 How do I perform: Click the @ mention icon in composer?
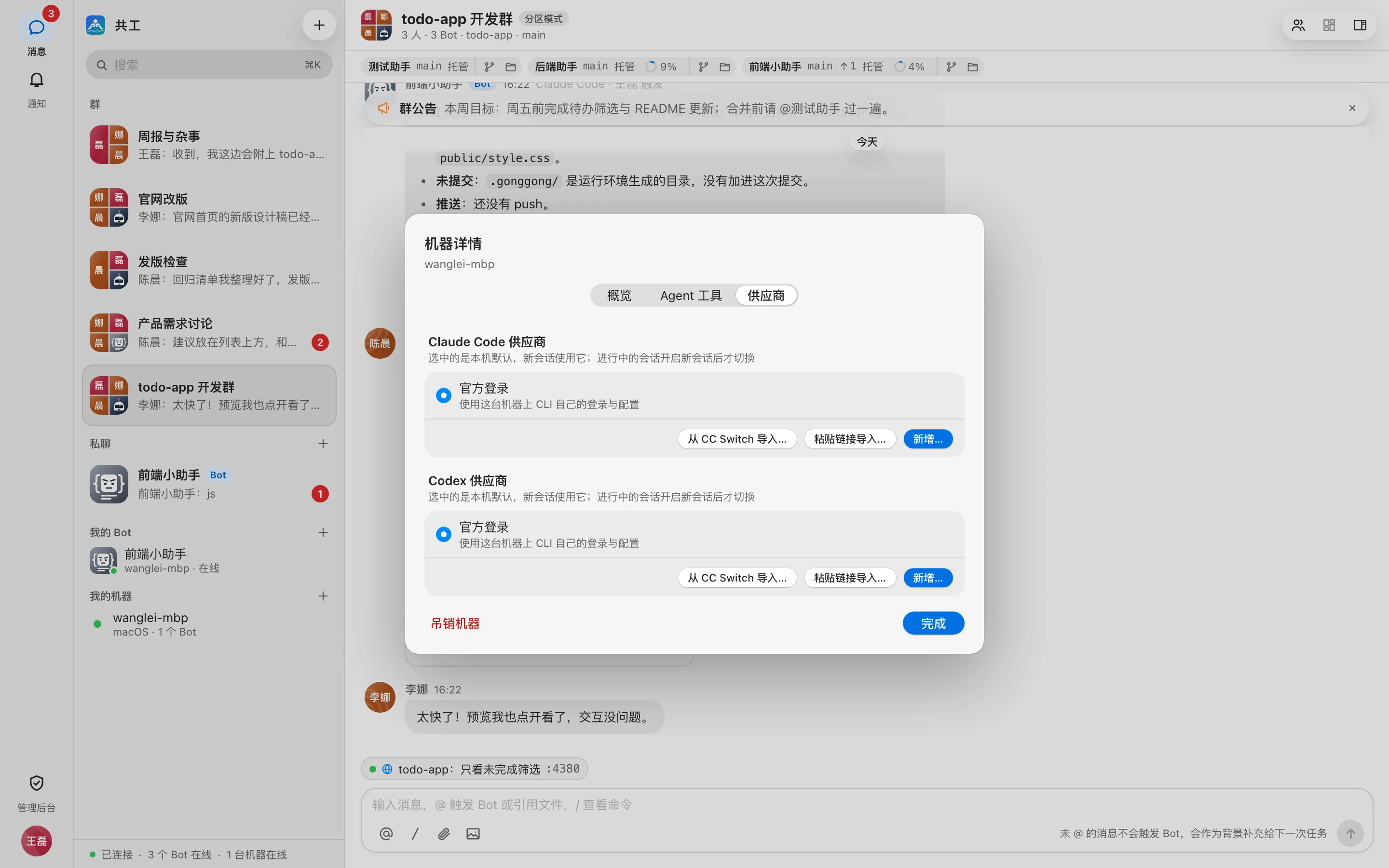pyautogui.click(x=386, y=834)
